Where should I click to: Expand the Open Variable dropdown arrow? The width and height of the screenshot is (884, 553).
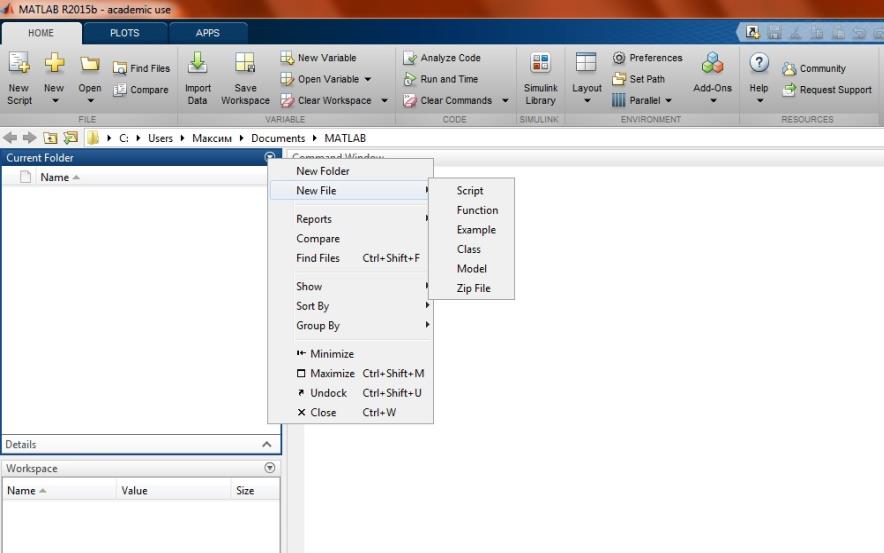(368, 79)
